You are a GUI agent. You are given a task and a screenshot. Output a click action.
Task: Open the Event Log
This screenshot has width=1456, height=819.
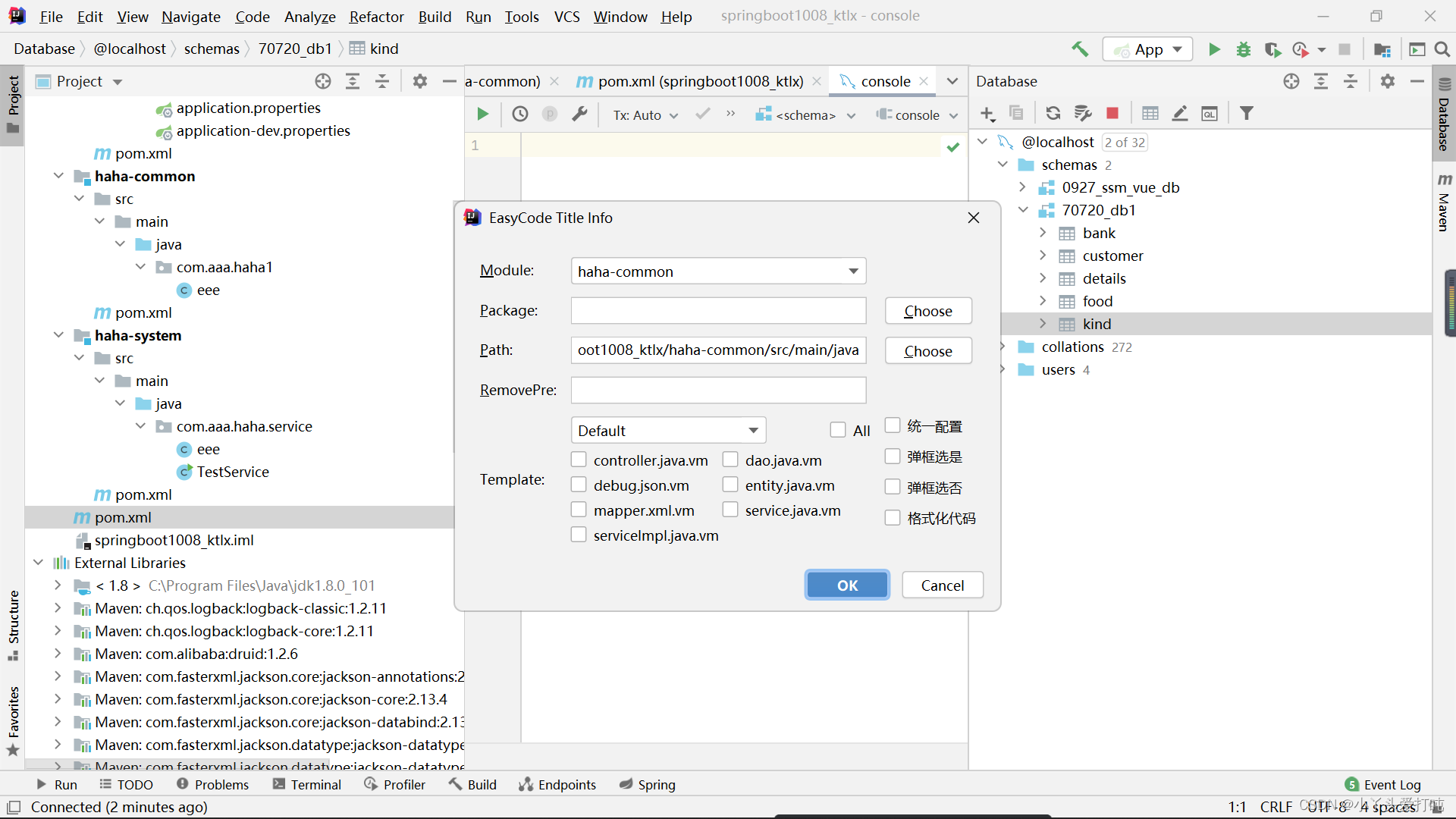(x=1383, y=784)
